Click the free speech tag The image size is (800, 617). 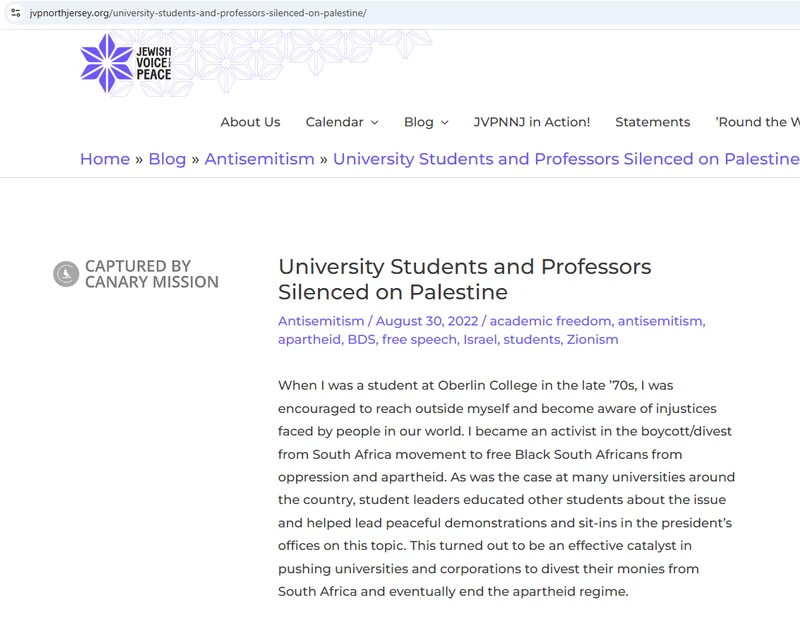pyautogui.click(x=419, y=339)
